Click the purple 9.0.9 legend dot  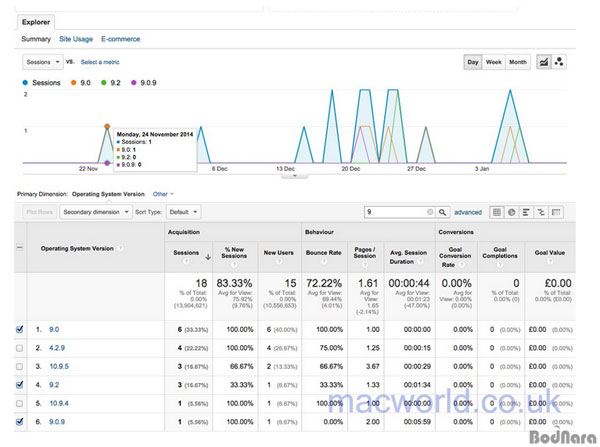point(134,83)
